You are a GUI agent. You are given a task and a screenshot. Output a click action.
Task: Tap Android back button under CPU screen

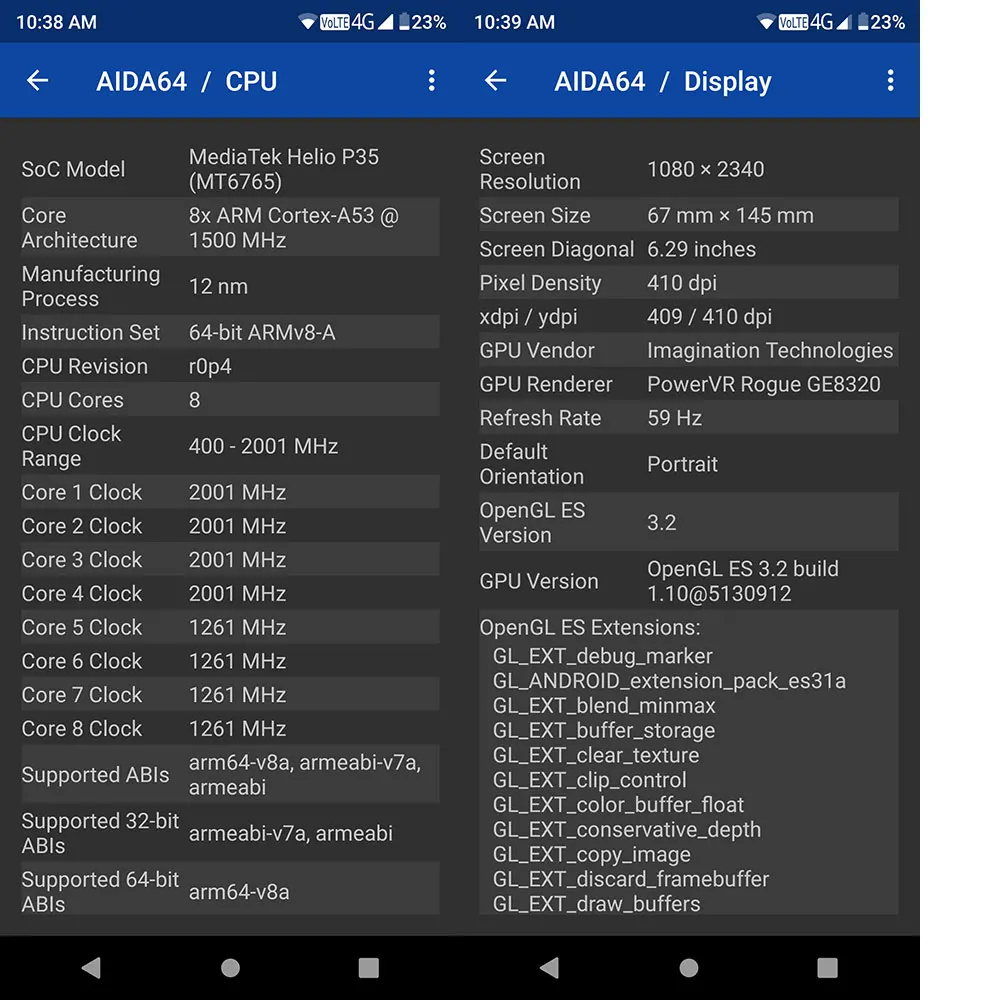pyautogui.click(x=91, y=967)
